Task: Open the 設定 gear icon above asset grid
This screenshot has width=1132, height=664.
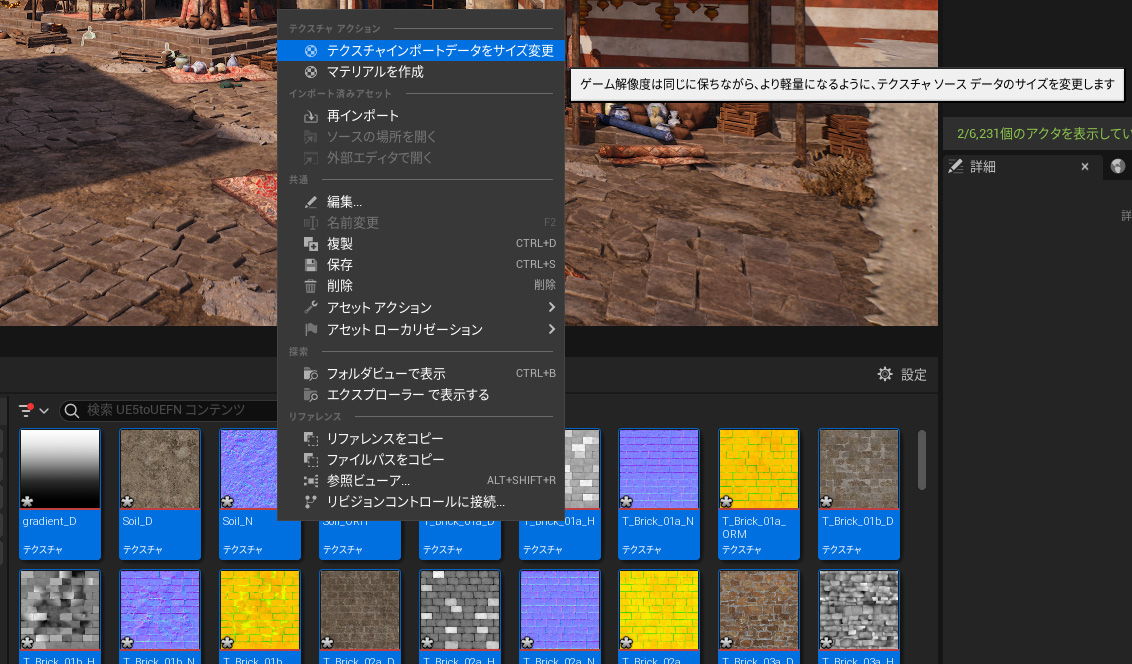Action: pos(884,374)
